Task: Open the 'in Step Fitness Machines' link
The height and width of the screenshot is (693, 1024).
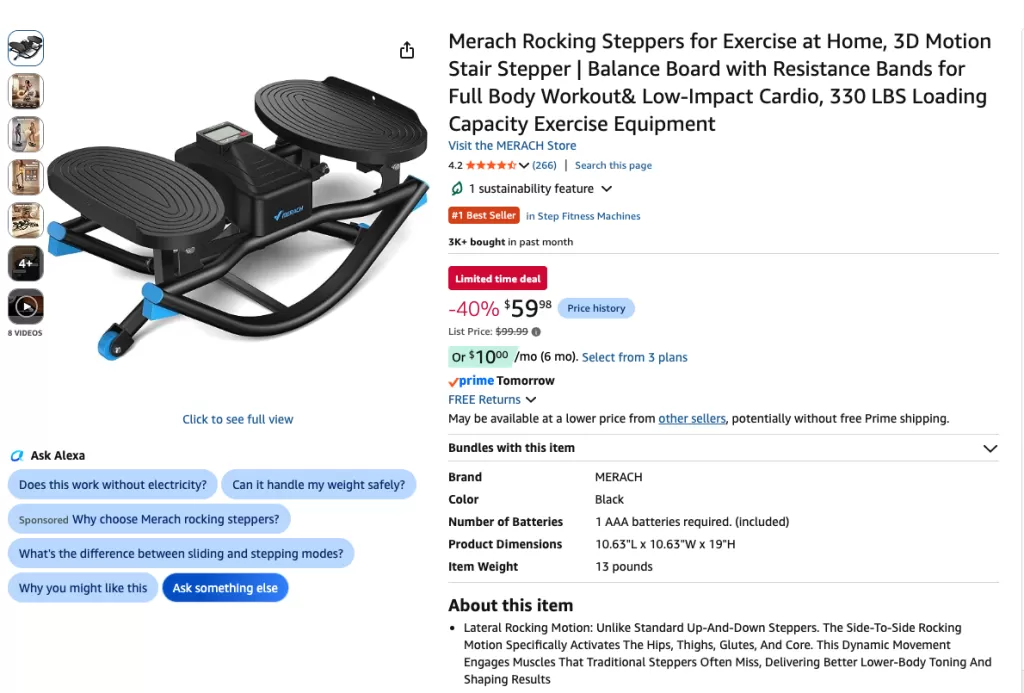Action: [583, 216]
